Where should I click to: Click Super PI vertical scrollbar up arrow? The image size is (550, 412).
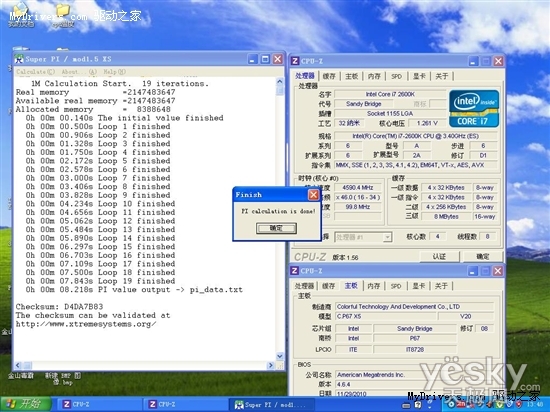[x=280, y=82]
